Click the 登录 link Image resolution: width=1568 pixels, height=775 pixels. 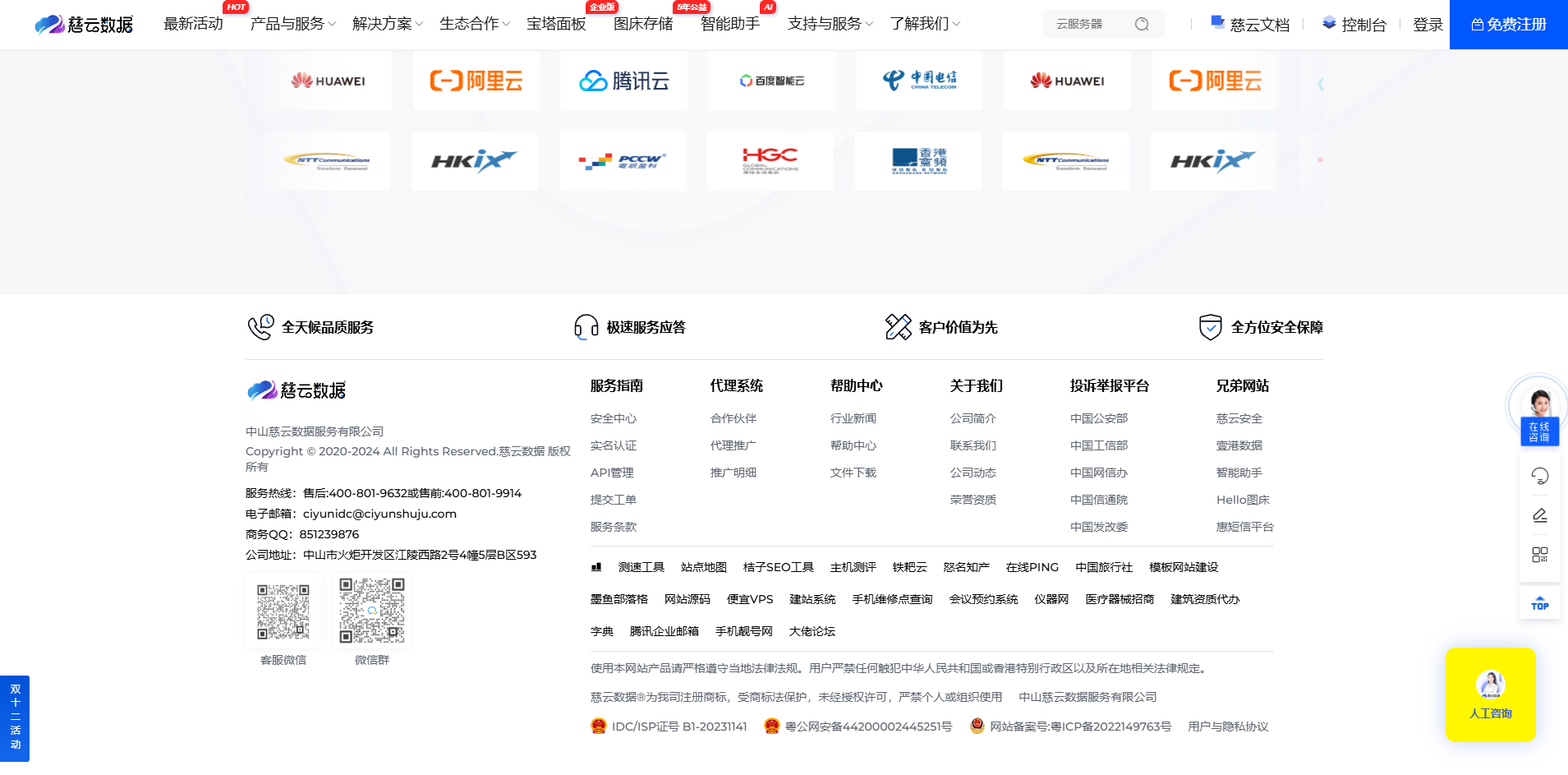(x=1428, y=25)
